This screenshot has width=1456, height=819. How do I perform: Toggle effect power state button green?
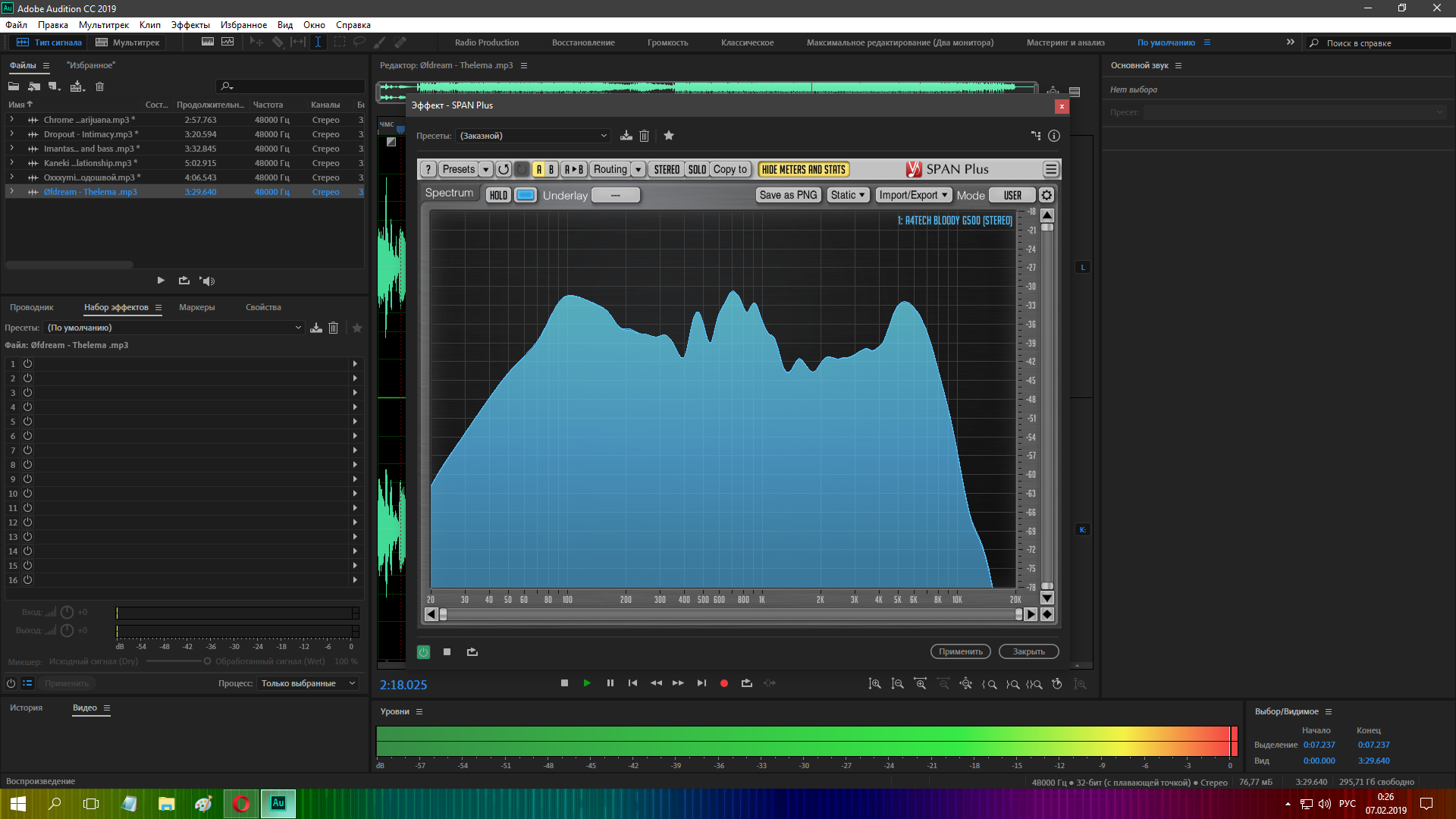pyautogui.click(x=423, y=651)
